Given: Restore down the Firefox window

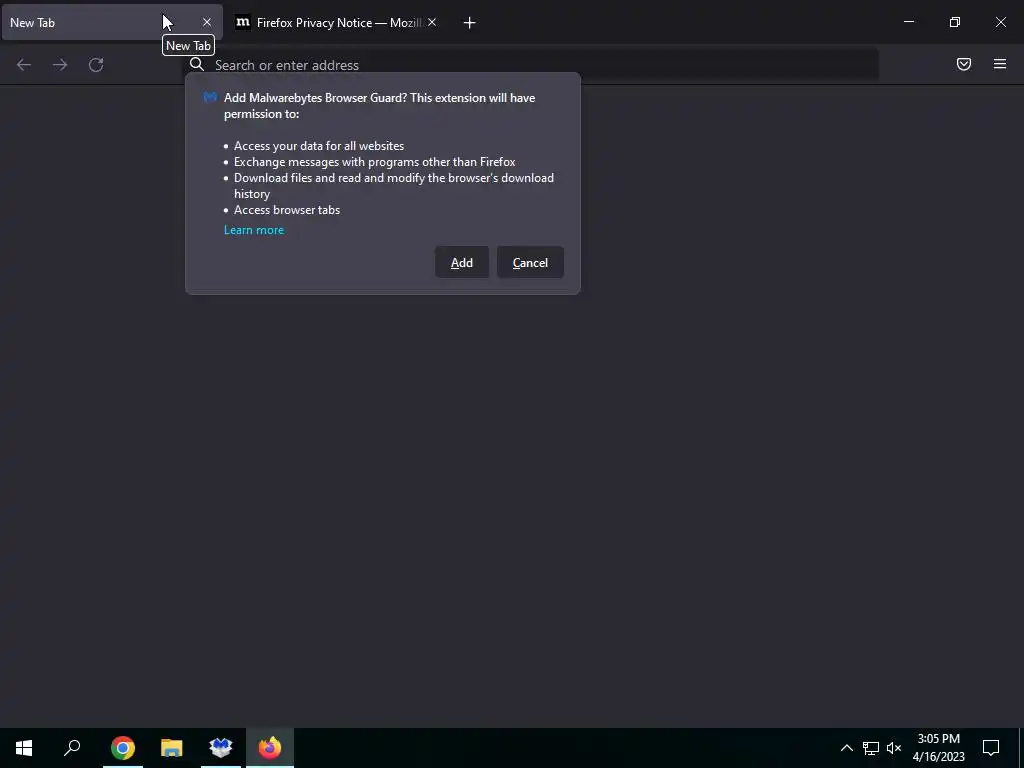Looking at the screenshot, I should [x=955, y=22].
